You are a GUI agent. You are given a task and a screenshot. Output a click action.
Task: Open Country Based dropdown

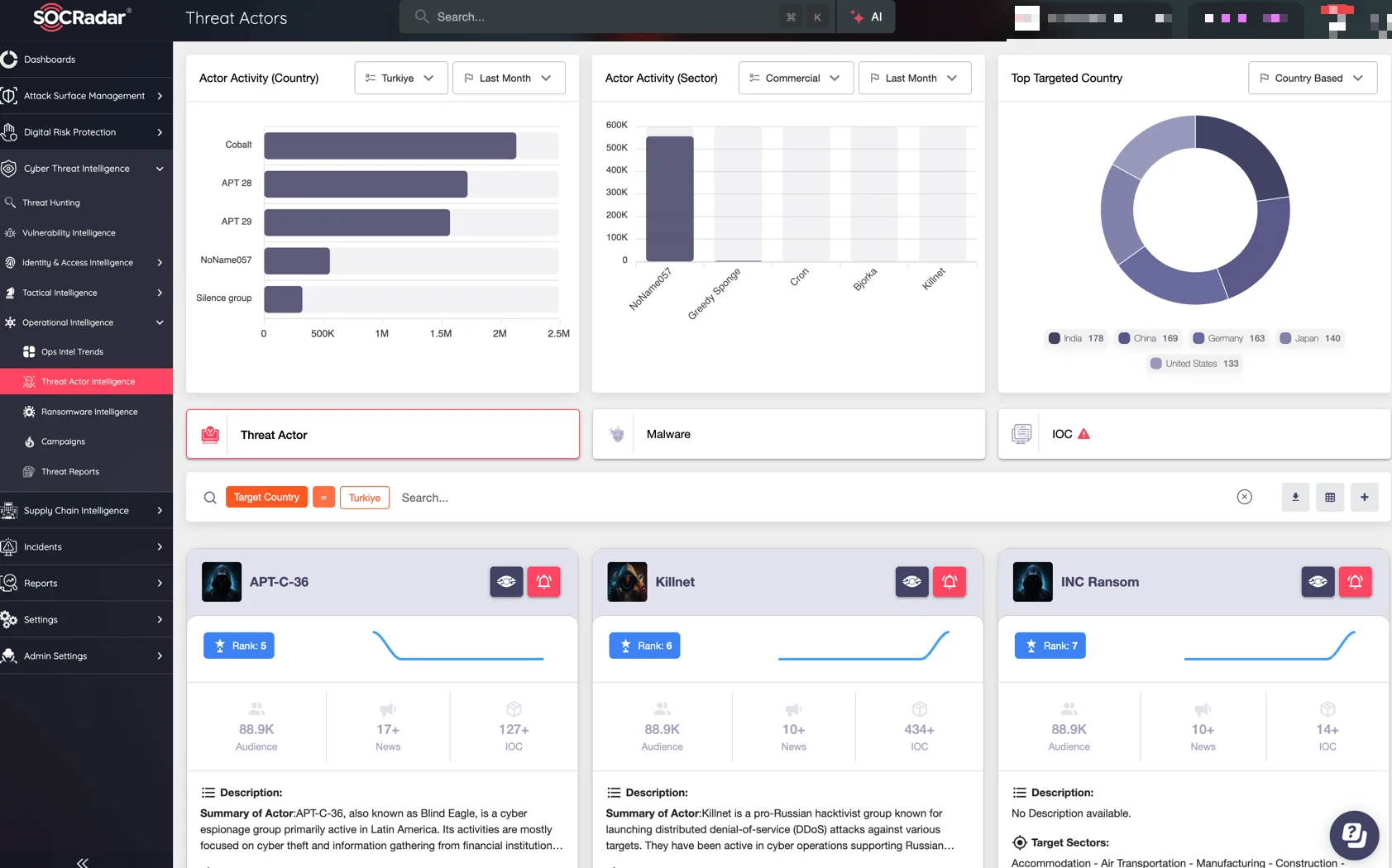click(1313, 78)
